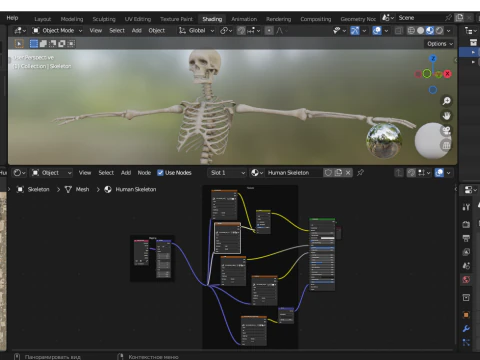
Task: Open the 3D viewport Add menu
Action: 137,31
